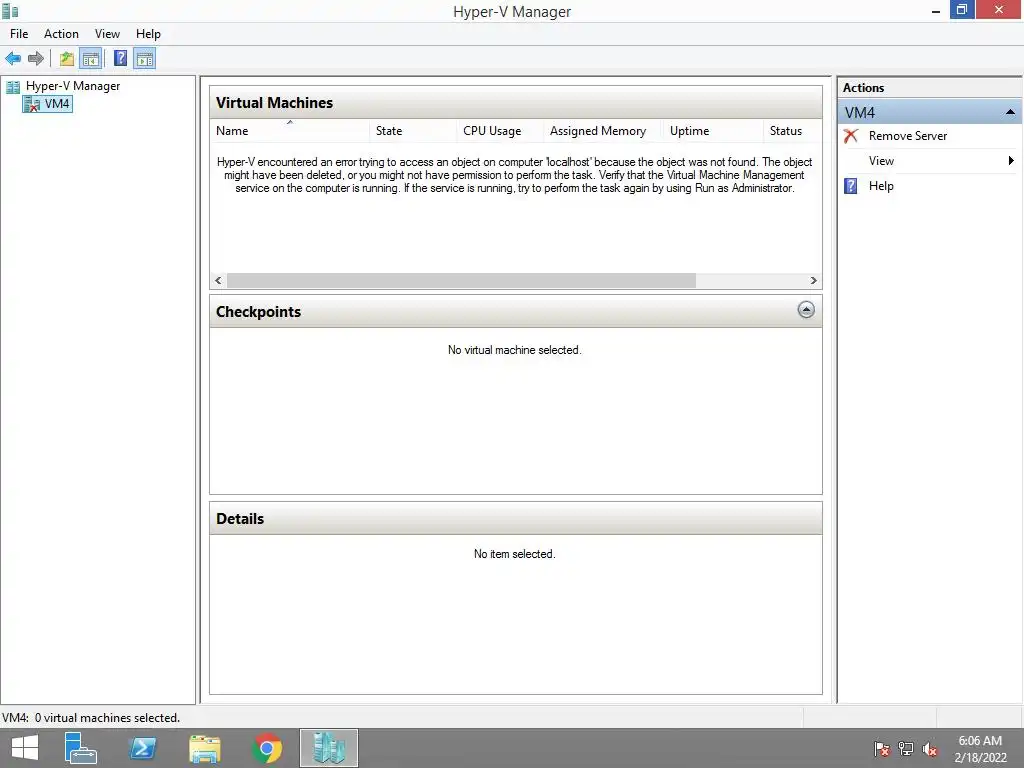Click the blue Help toolbar icon
Viewport: 1024px width, 768px height.
(120, 58)
